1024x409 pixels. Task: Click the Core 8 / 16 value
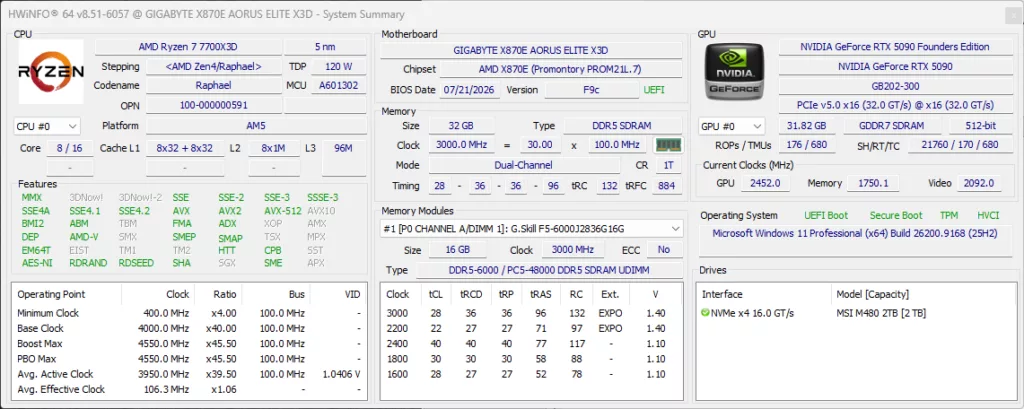tap(69, 148)
